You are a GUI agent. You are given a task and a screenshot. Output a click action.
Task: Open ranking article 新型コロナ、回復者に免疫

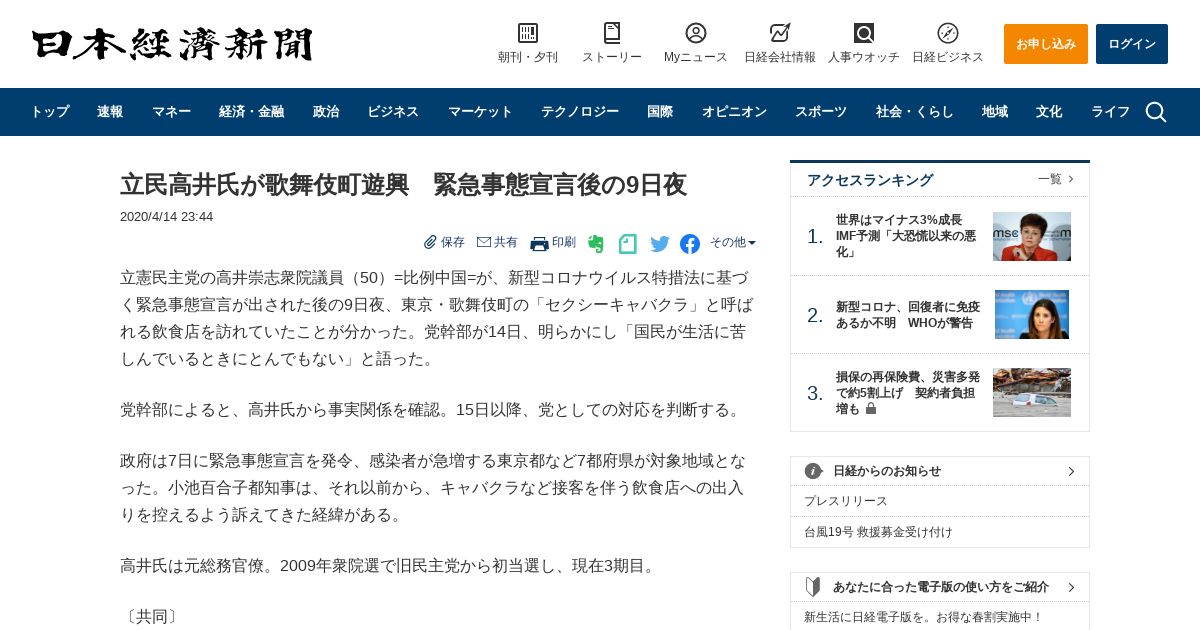[x=908, y=315]
